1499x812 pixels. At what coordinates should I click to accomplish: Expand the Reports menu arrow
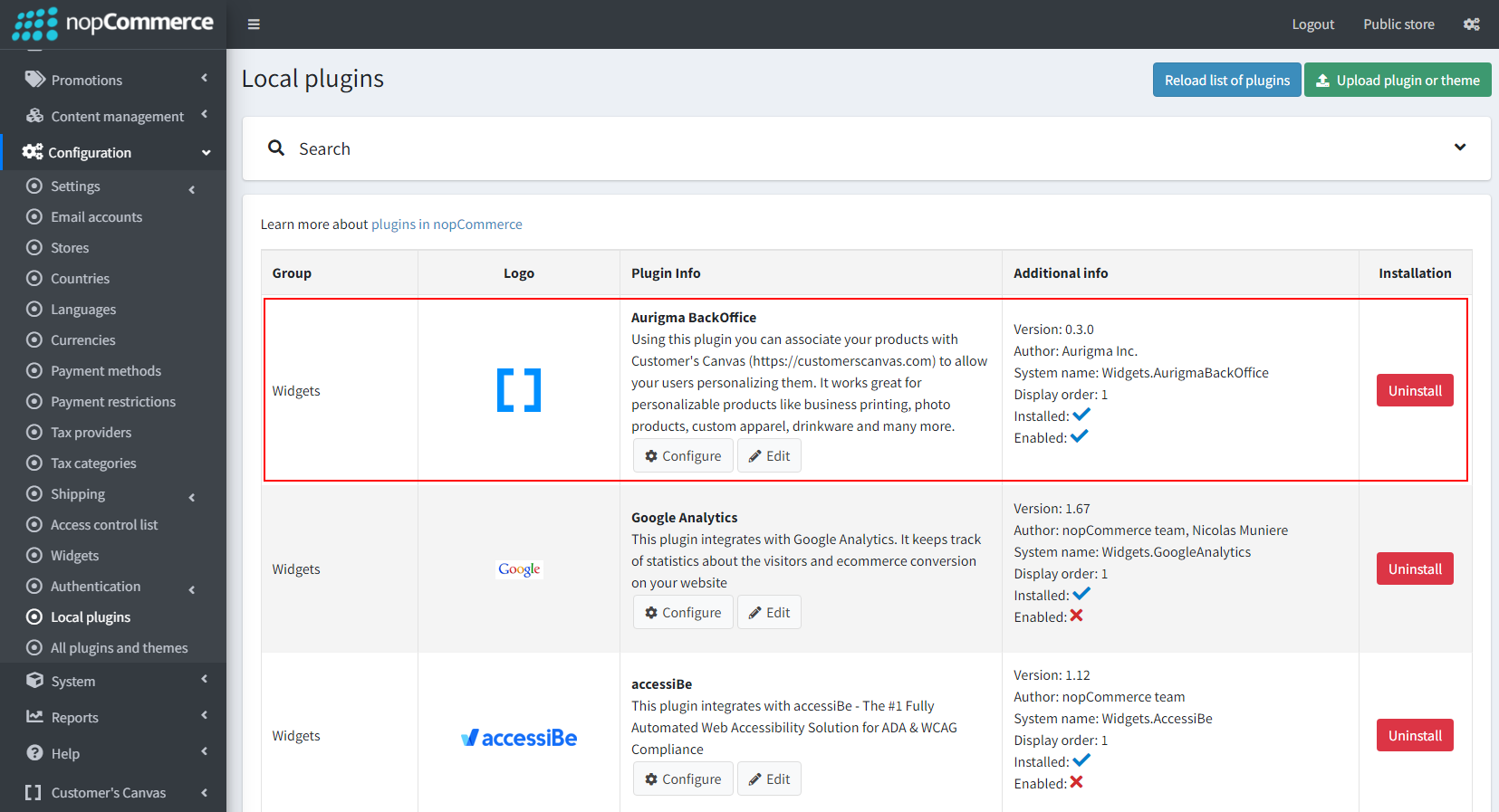pos(205,715)
